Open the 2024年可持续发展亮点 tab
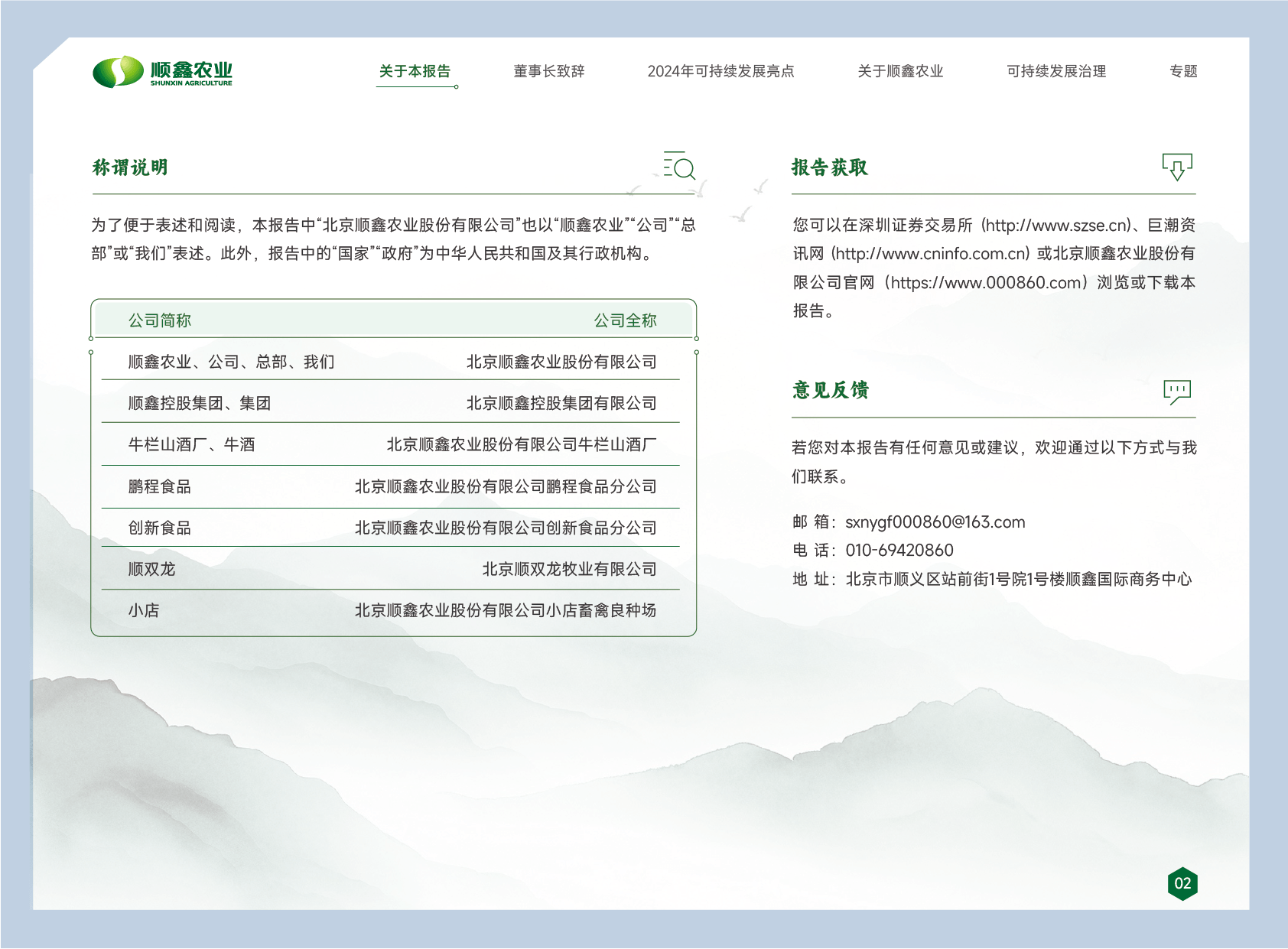 click(x=720, y=71)
